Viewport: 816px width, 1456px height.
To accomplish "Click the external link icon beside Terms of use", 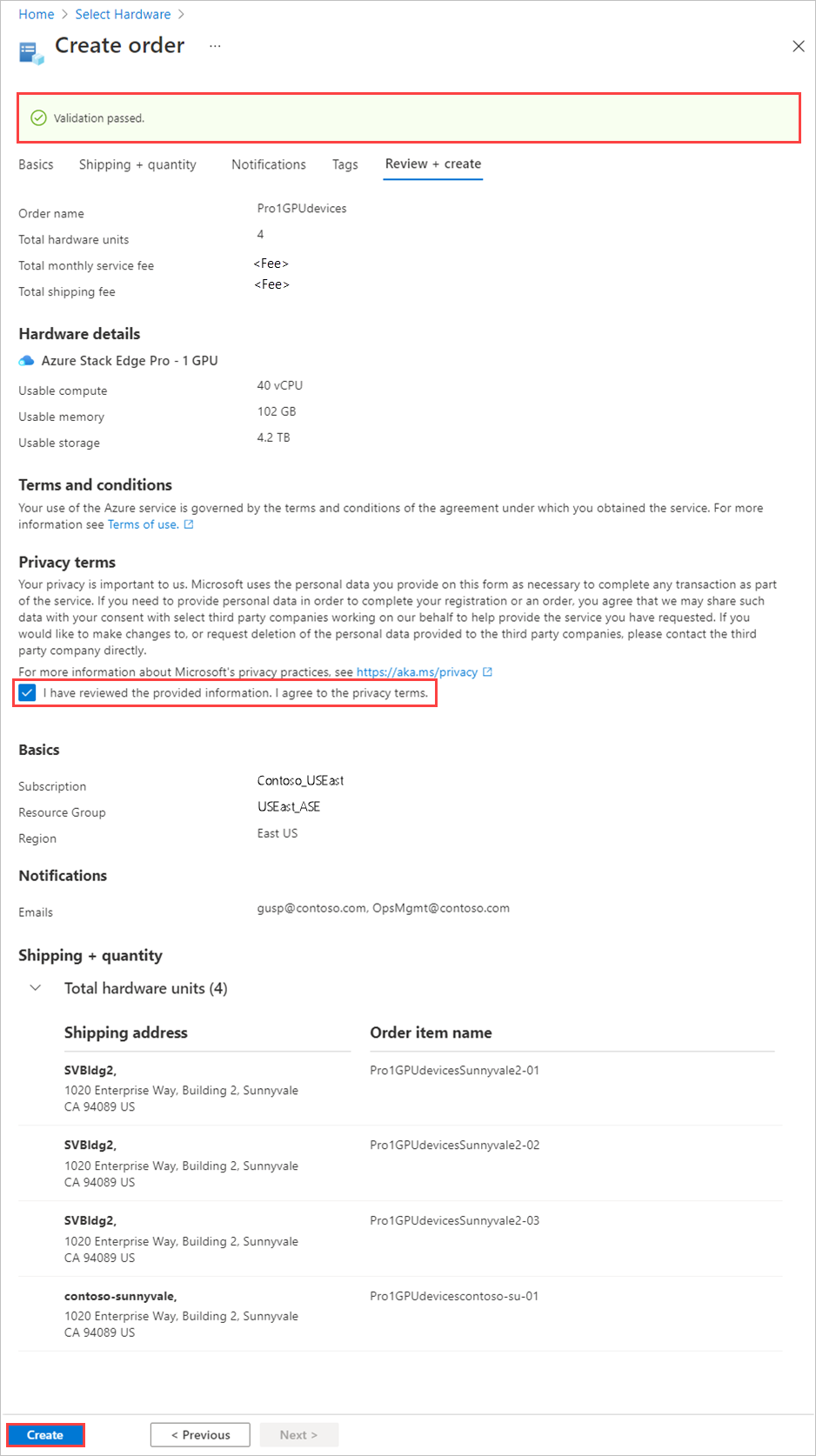I will [188, 524].
